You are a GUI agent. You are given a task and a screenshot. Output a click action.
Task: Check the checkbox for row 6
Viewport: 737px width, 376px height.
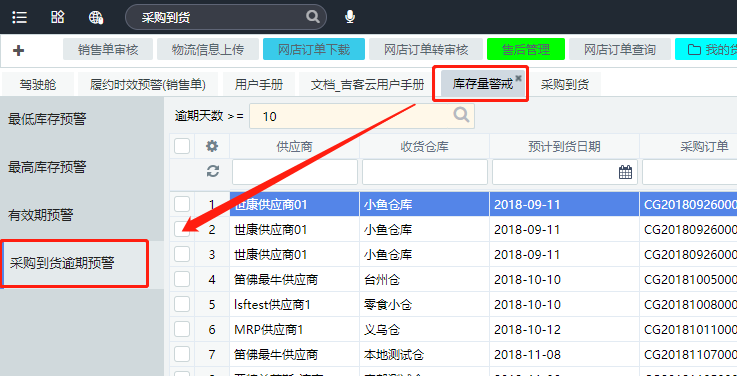point(182,329)
